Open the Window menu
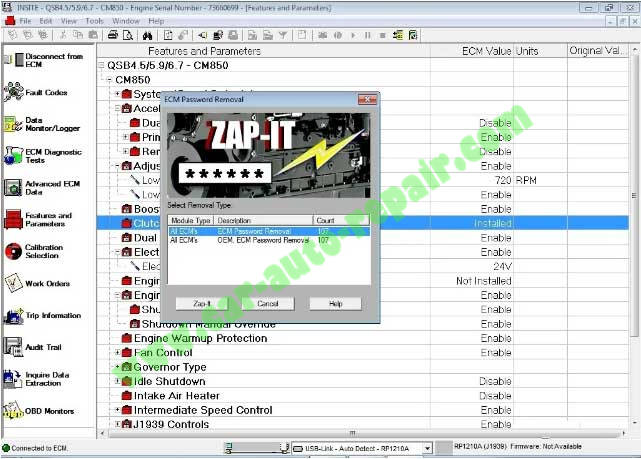Screen dimensions: 641x459 [126, 21]
